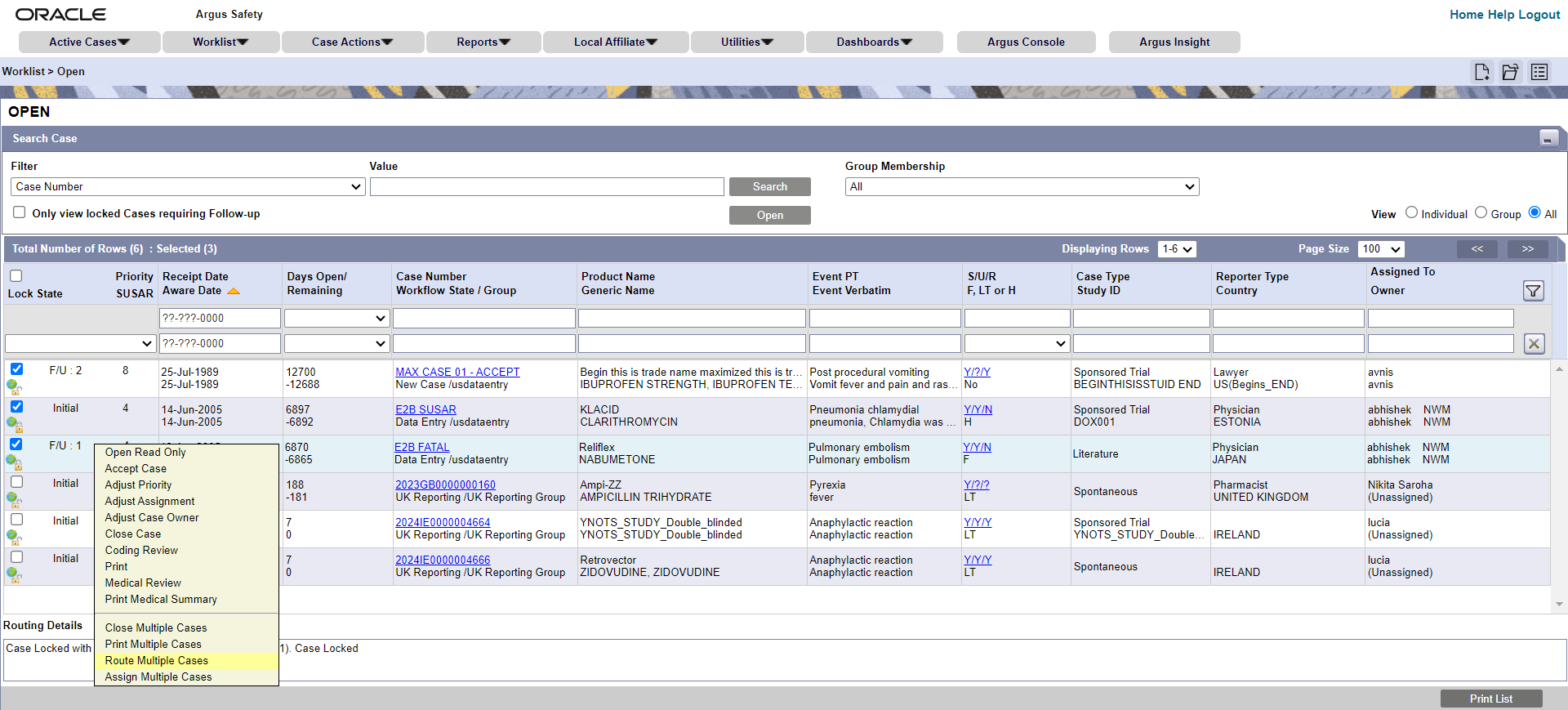Check the 2024IE0000004666 row checkbox

point(16,557)
